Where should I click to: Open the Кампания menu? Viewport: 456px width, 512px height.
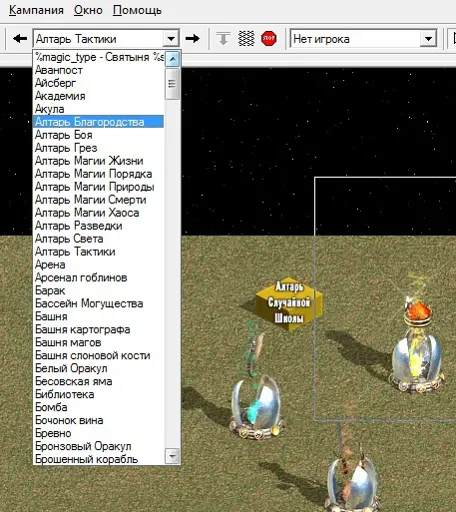click(36, 10)
